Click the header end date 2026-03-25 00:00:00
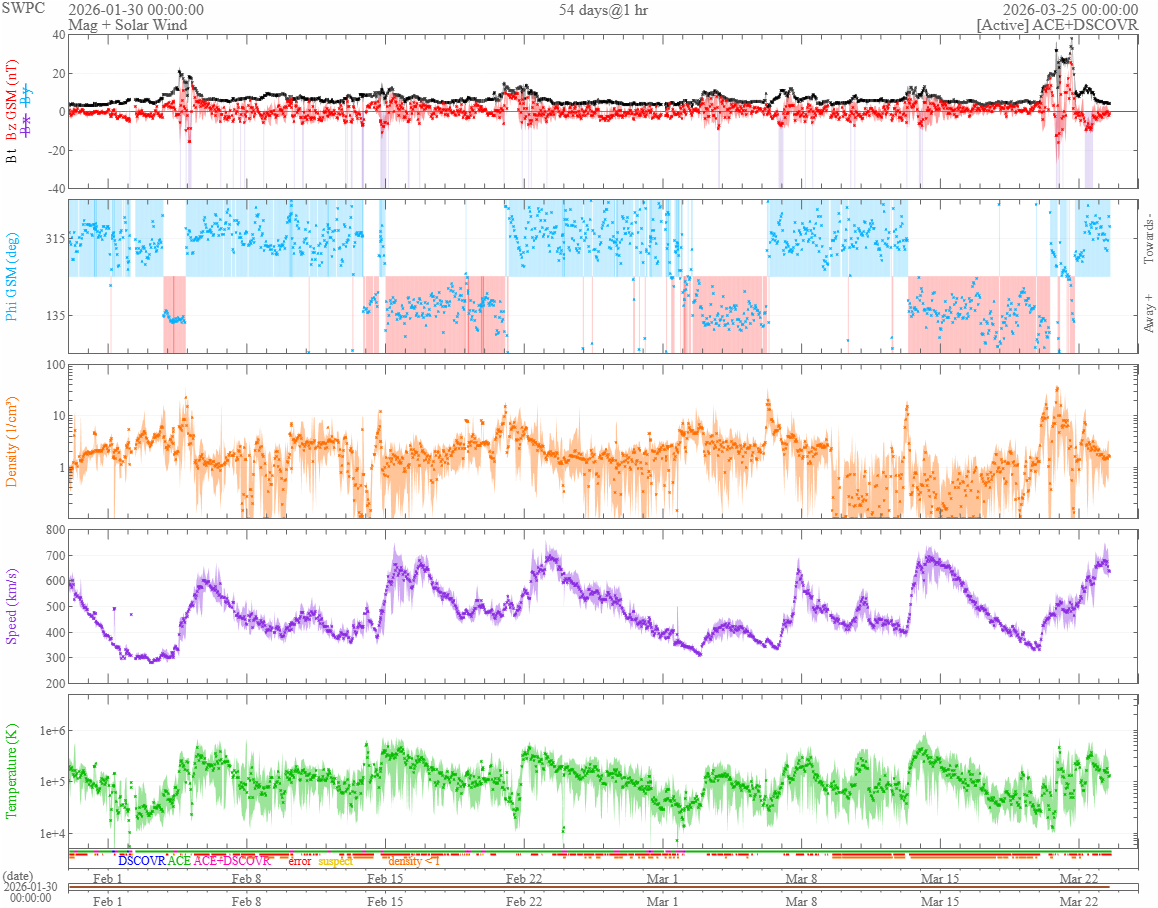 pyautogui.click(x=1070, y=10)
